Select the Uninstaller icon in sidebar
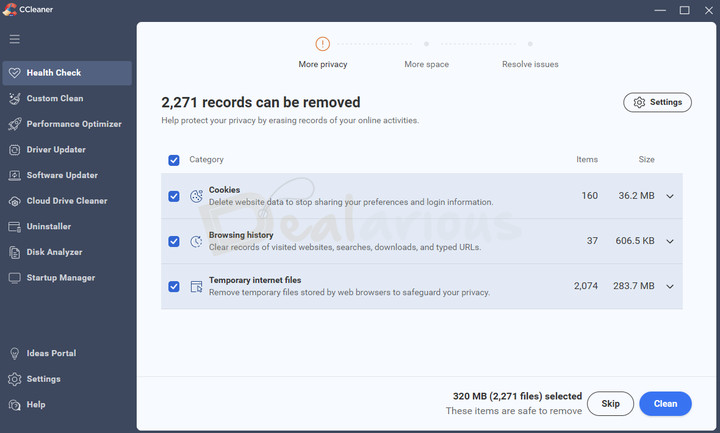Image resolution: width=720 pixels, height=433 pixels. pos(14,227)
